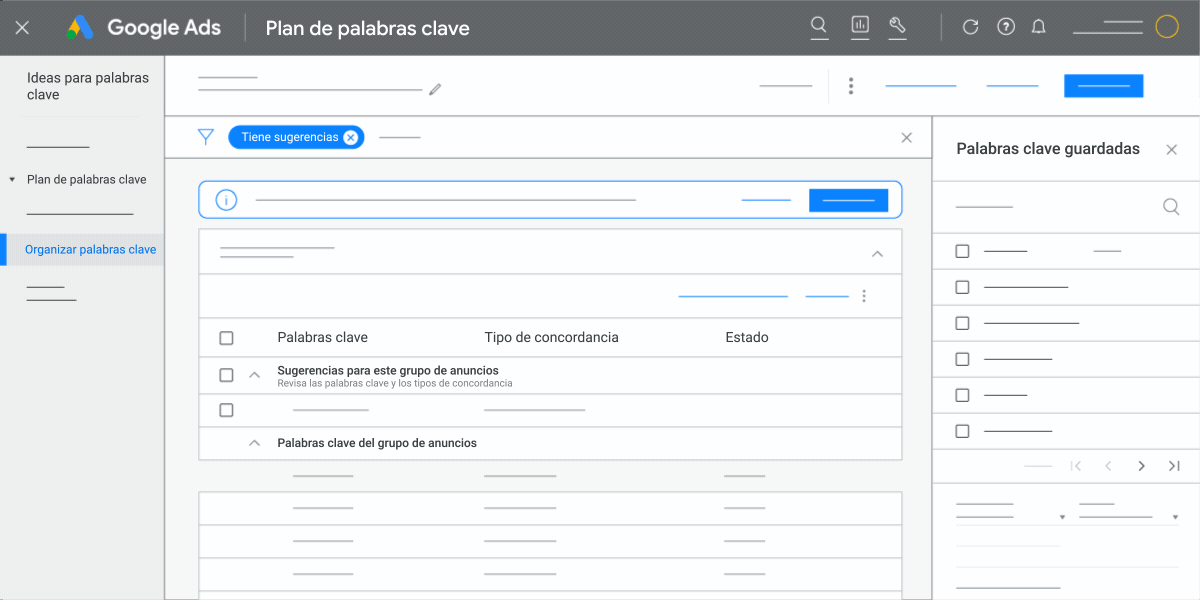Check the first keyword in Palabras clave guardadas
This screenshot has height=600, width=1200.
click(962, 251)
